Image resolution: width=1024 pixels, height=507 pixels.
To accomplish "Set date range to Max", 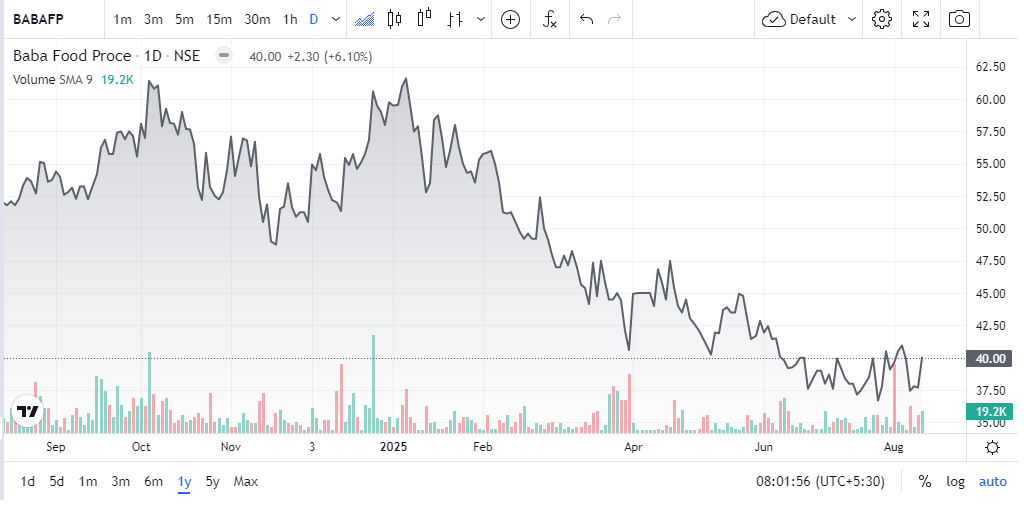I will coord(246,482).
